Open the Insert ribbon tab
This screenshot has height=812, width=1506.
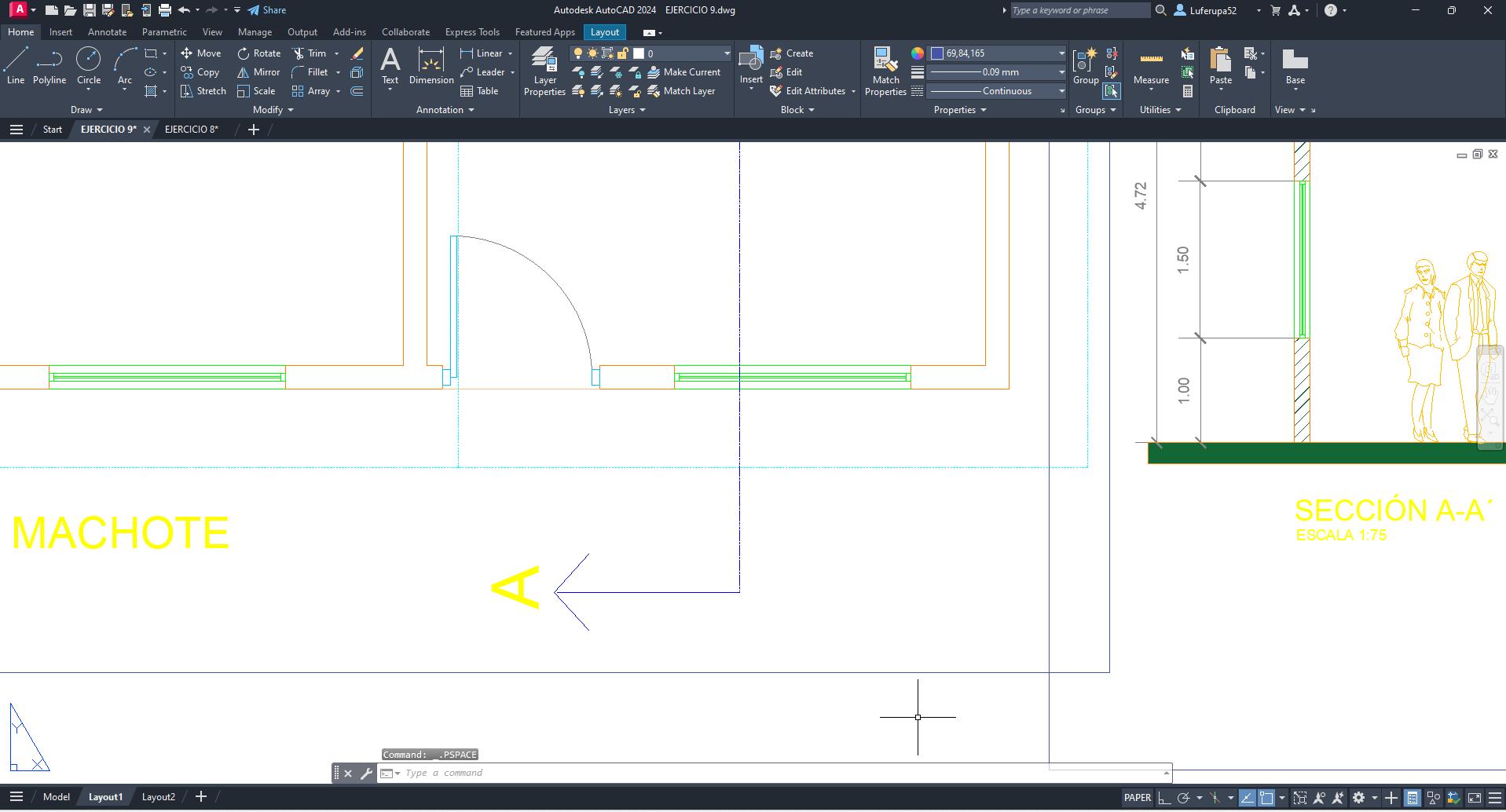[x=60, y=32]
